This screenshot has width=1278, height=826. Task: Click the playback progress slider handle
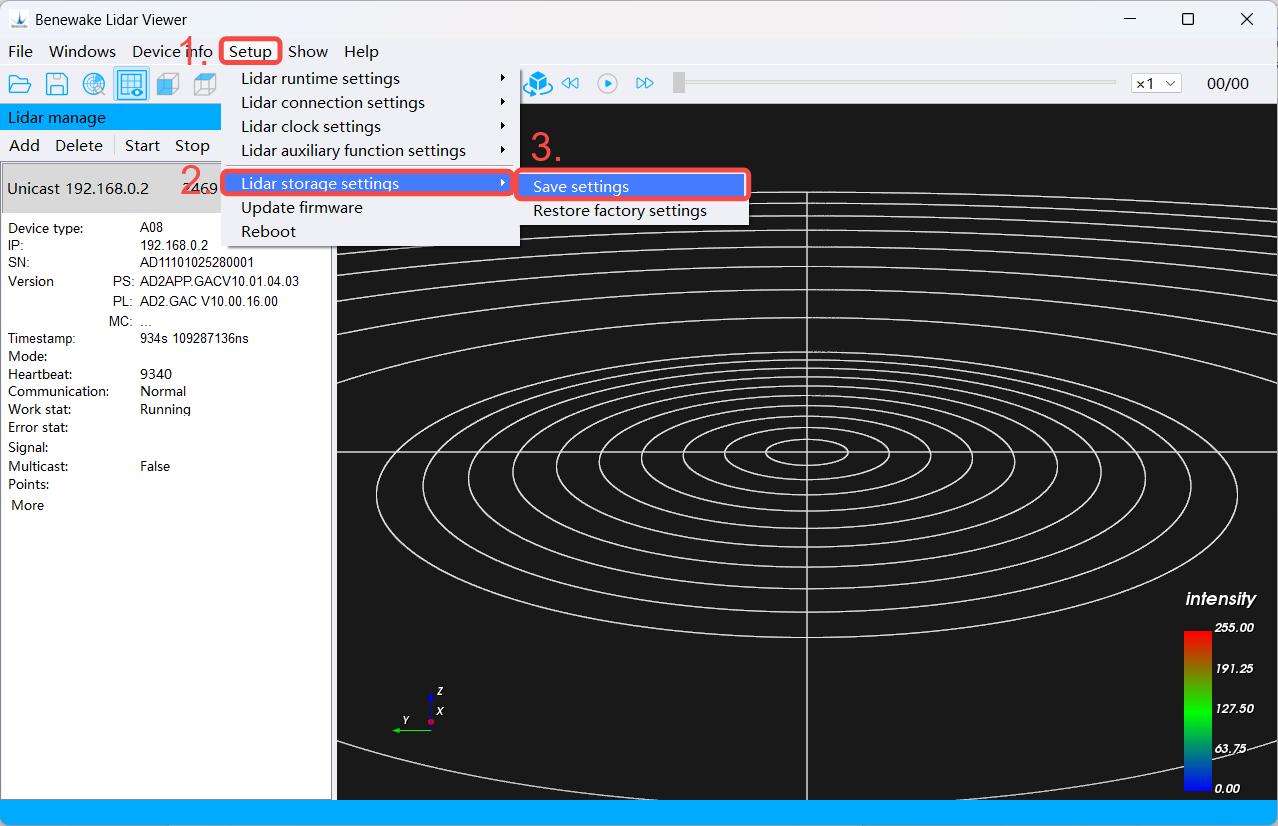679,83
